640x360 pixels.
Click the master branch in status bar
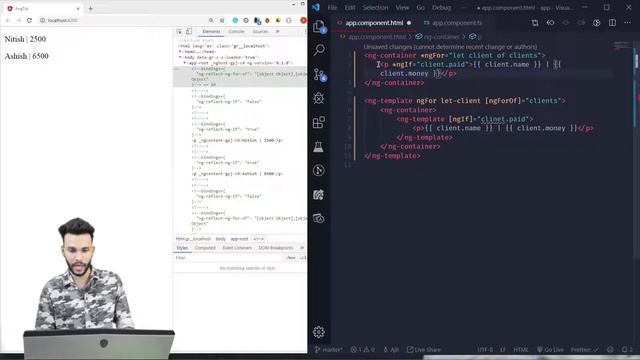[328, 349]
